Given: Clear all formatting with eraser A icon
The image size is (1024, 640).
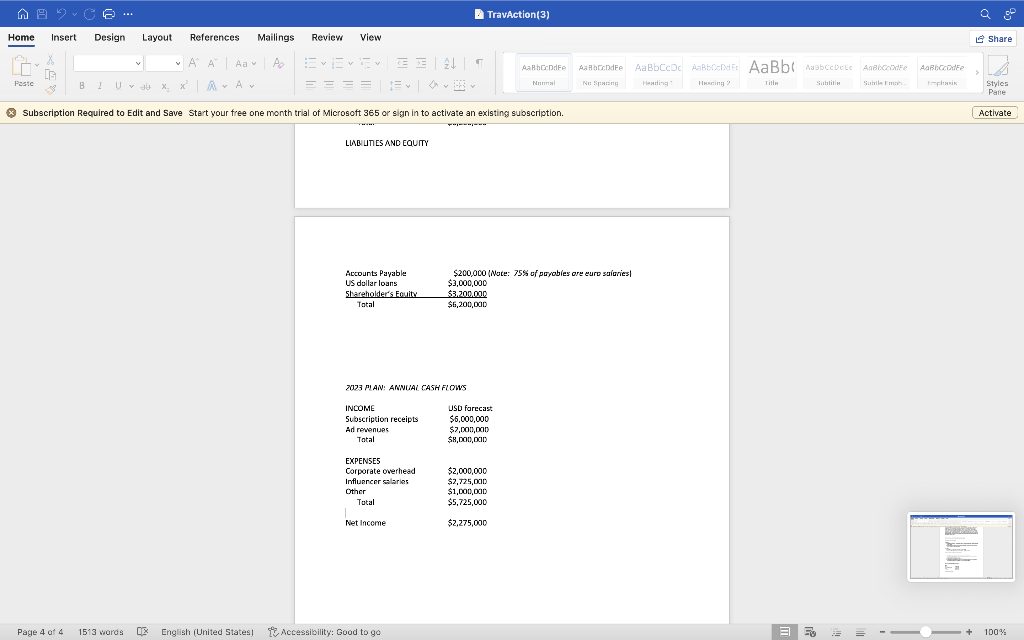Looking at the screenshot, I should click(278, 63).
